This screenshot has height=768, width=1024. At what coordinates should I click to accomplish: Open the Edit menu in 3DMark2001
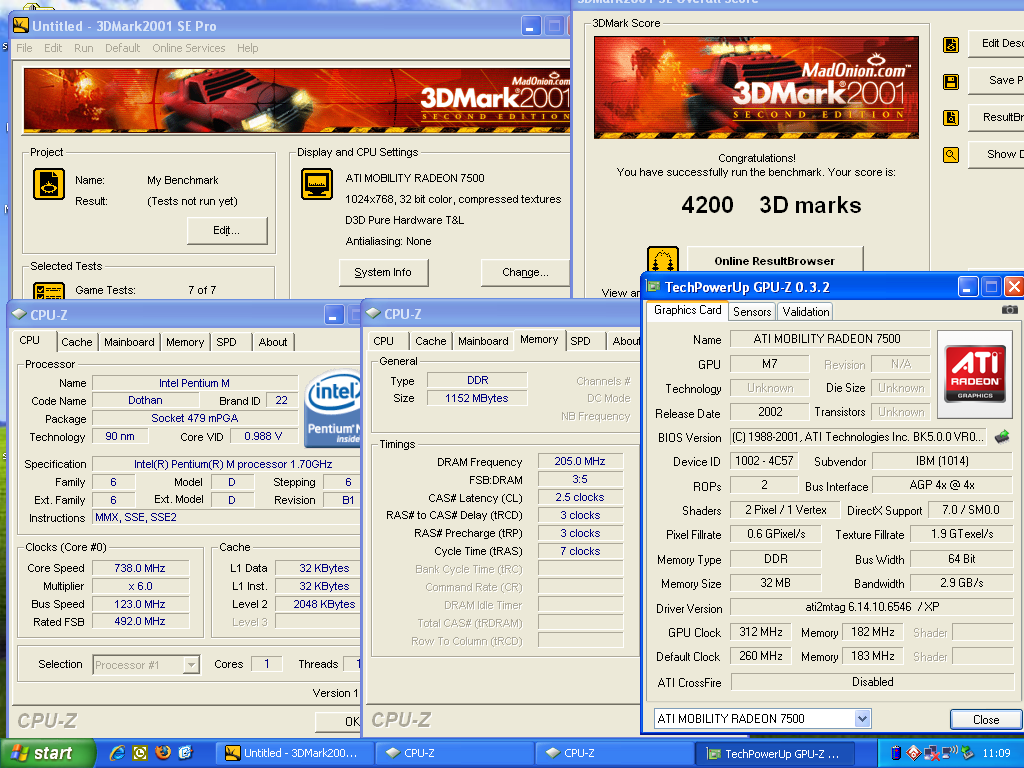53,48
